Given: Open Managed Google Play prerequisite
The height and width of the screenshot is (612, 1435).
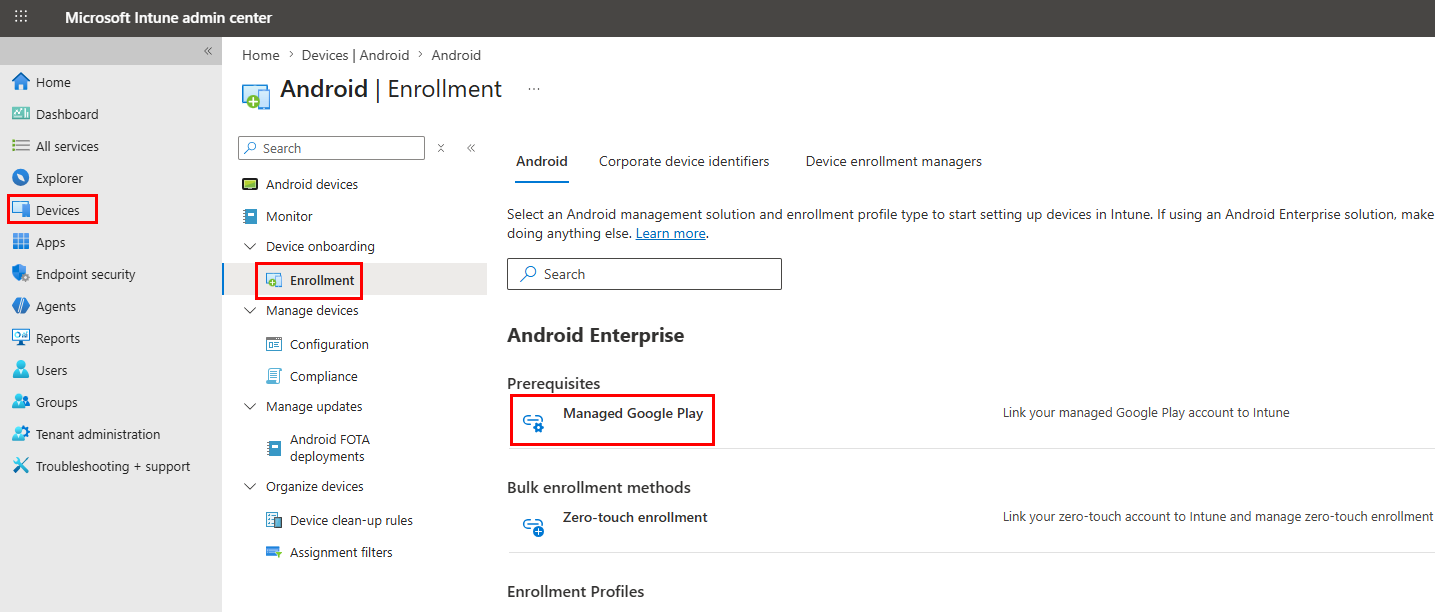Looking at the screenshot, I should coord(633,413).
